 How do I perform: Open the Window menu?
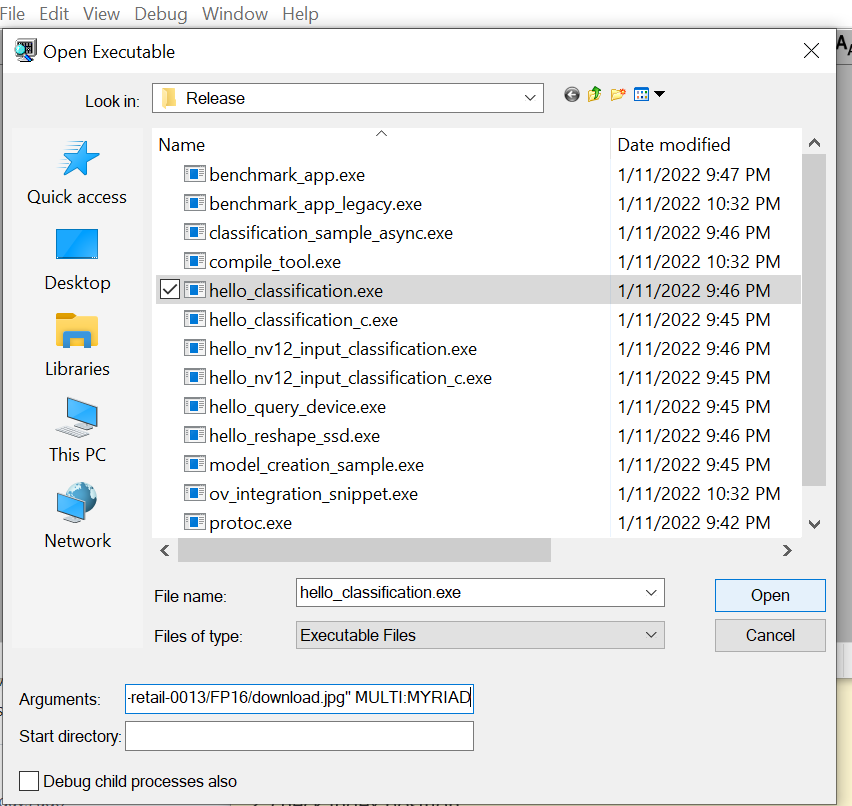(235, 13)
